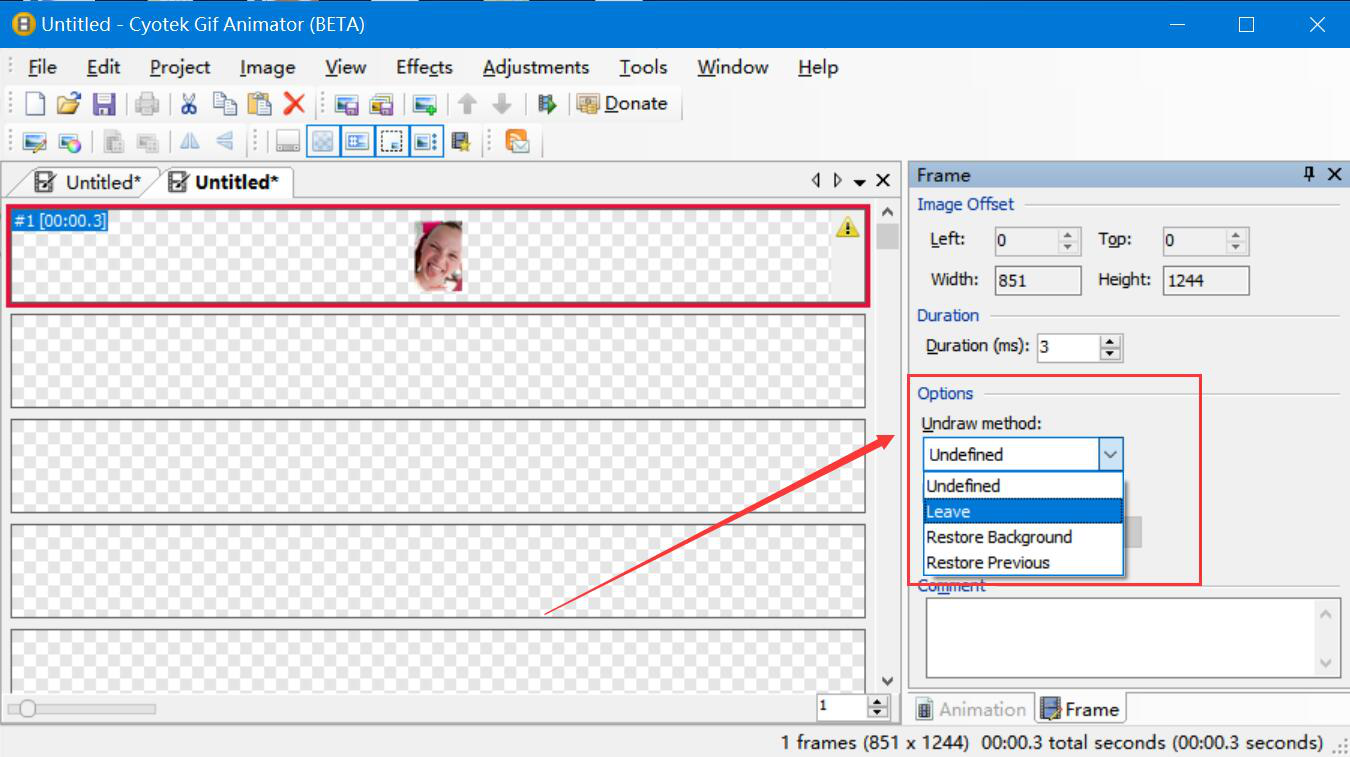Open the Image menu
Image resolution: width=1350 pixels, height=757 pixels.
267,67
